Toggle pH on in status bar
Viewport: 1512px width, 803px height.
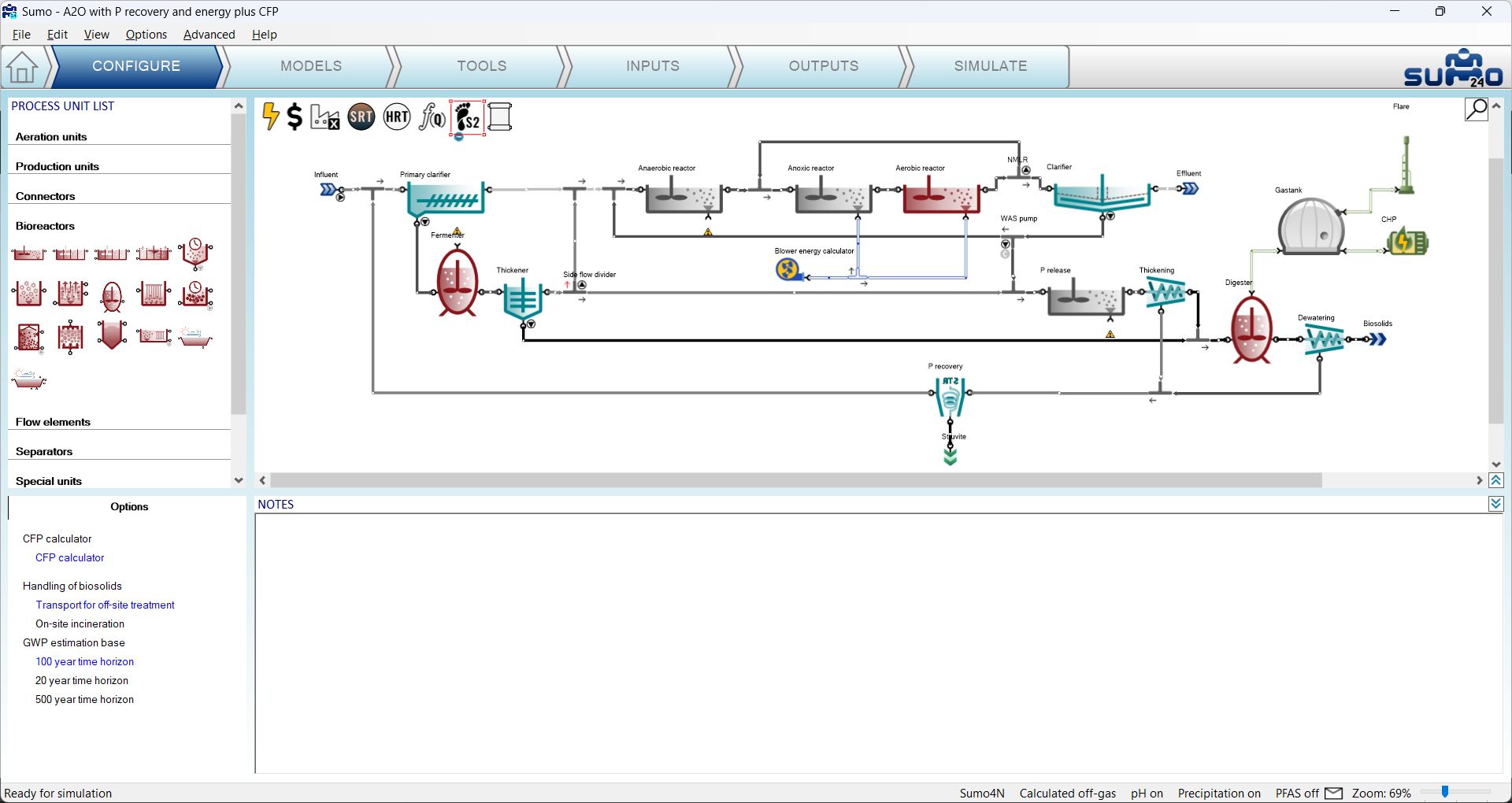(1147, 794)
